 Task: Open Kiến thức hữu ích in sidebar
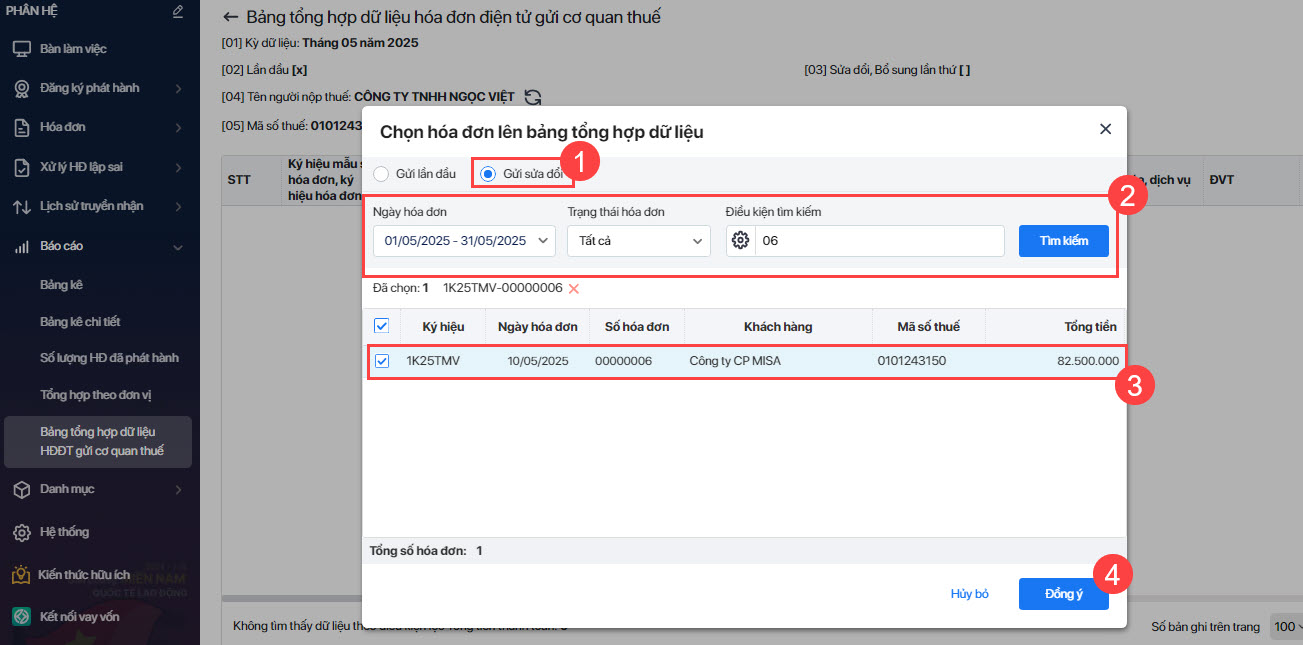84,575
